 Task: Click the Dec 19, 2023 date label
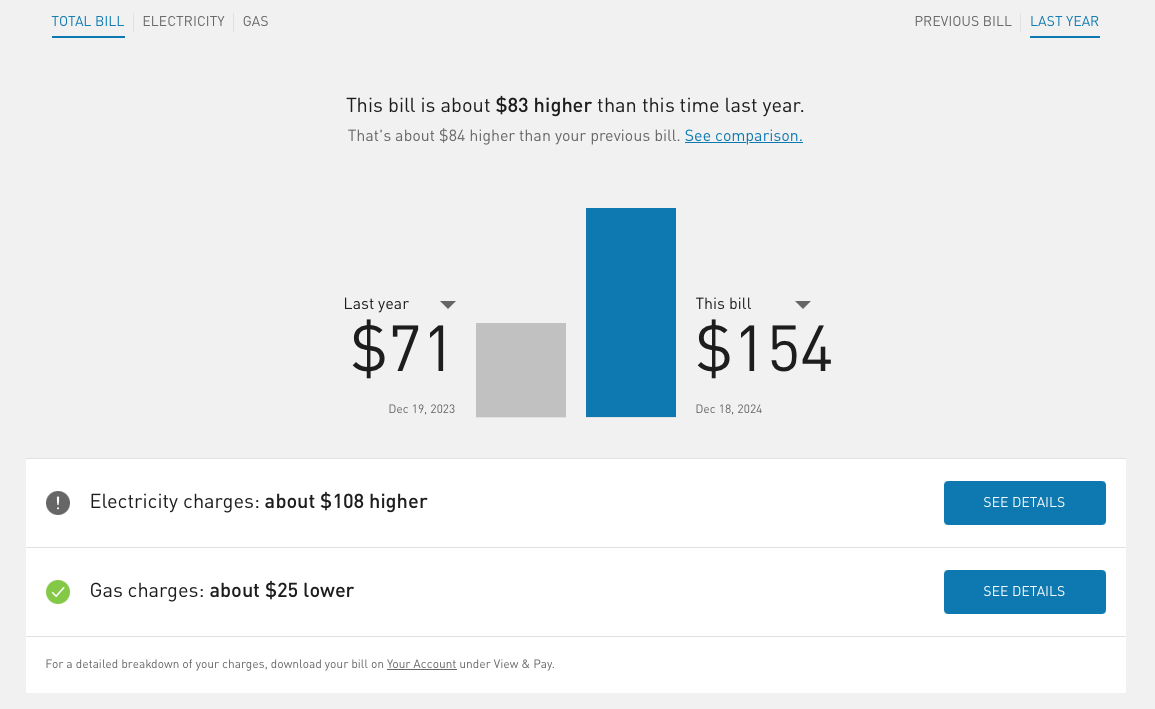coord(421,408)
